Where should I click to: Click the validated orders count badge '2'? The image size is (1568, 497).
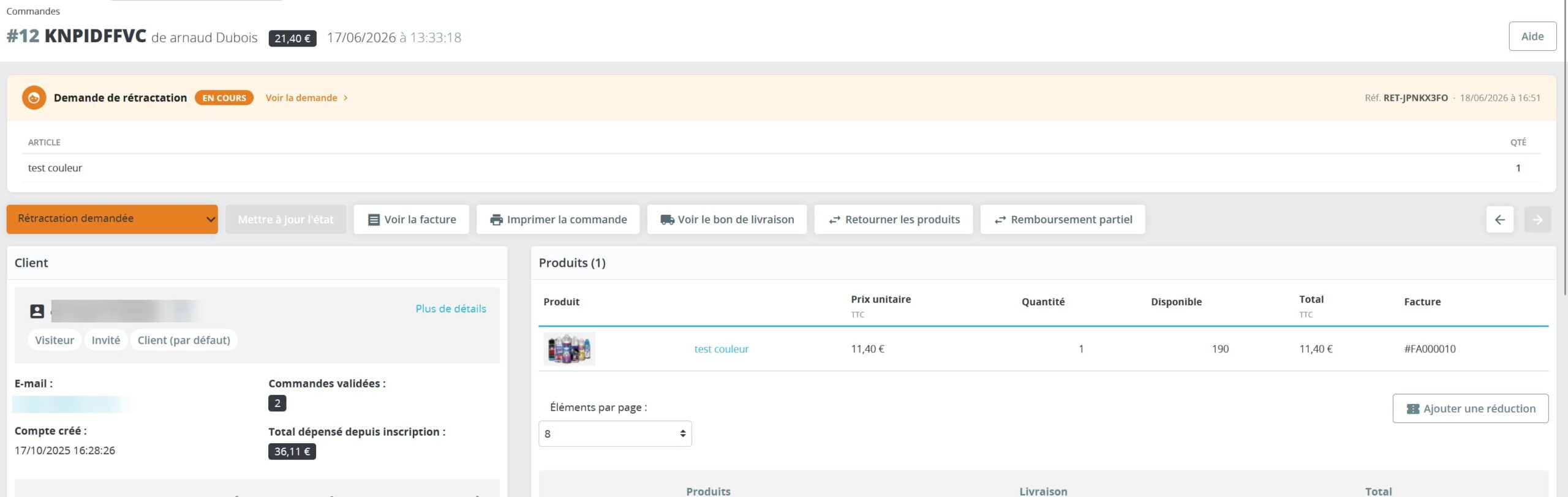(x=277, y=403)
